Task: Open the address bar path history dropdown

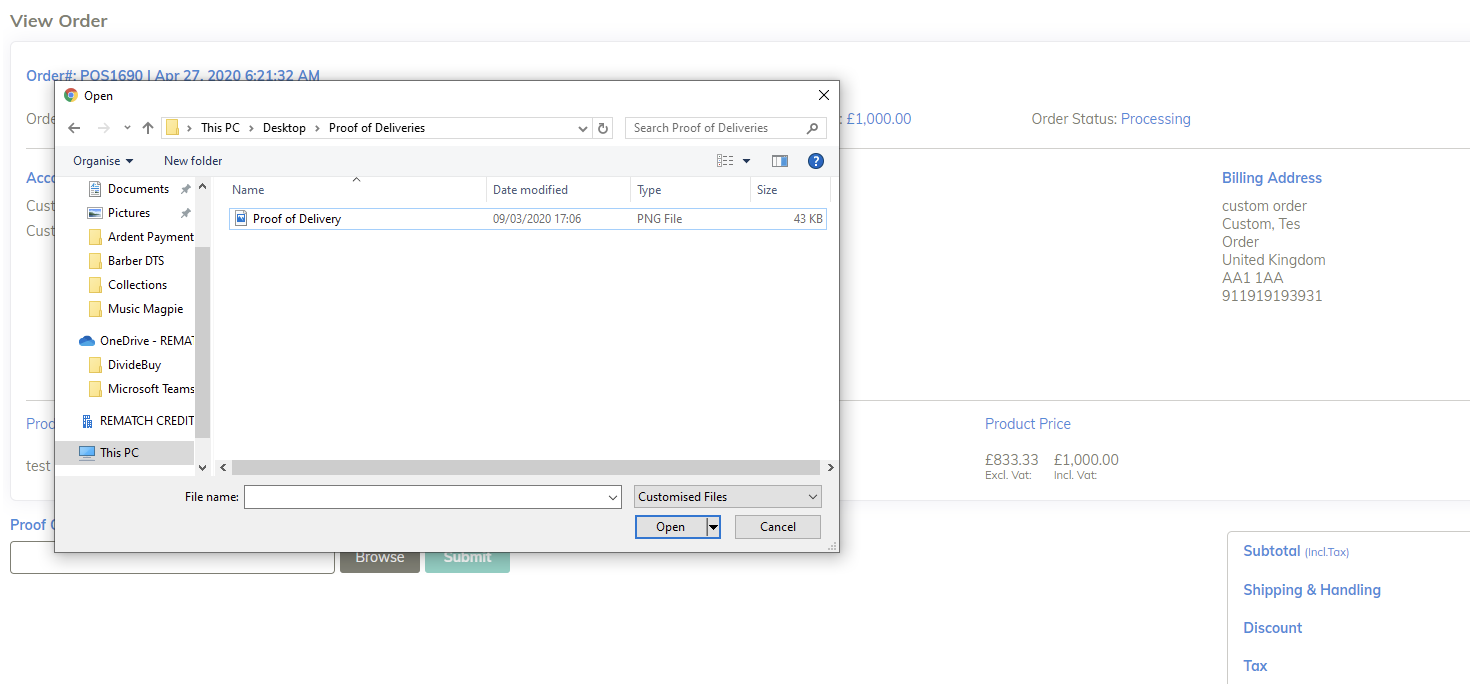Action: coord(584,128)
